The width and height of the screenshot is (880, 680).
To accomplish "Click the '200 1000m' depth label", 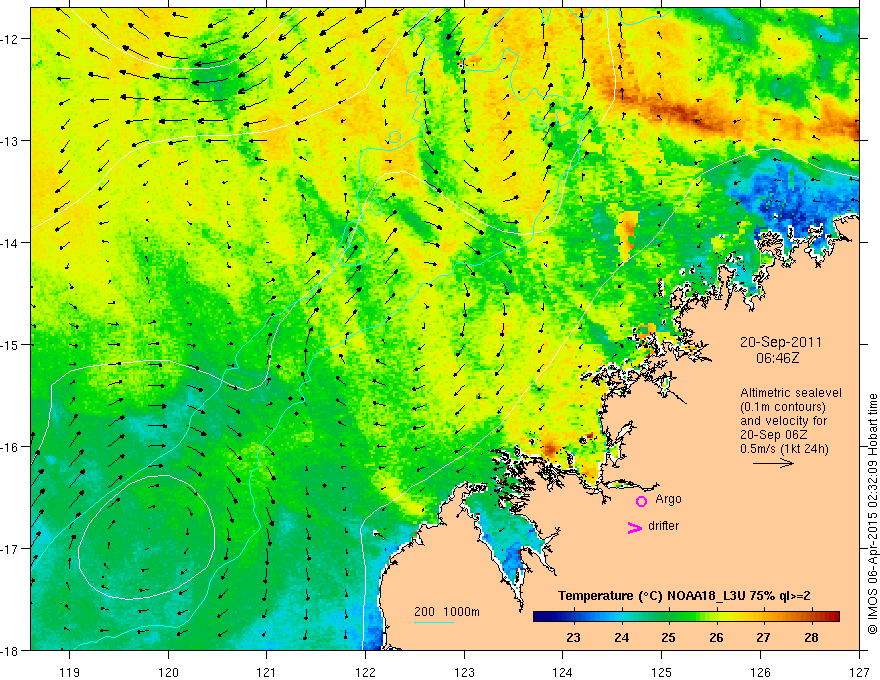I will [x=447, y=612].
